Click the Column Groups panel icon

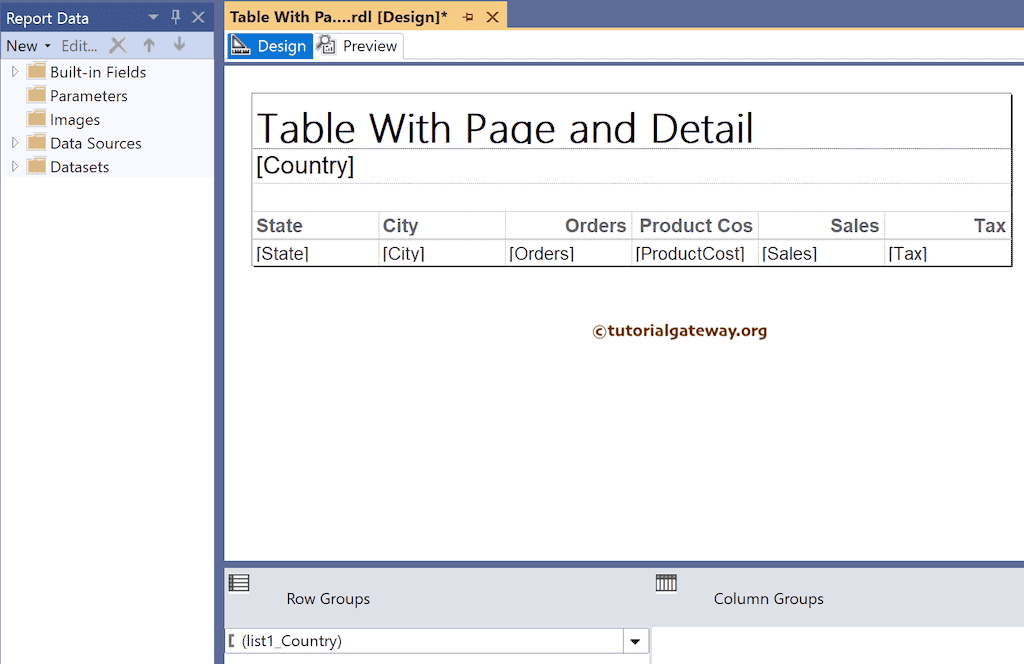666,583
